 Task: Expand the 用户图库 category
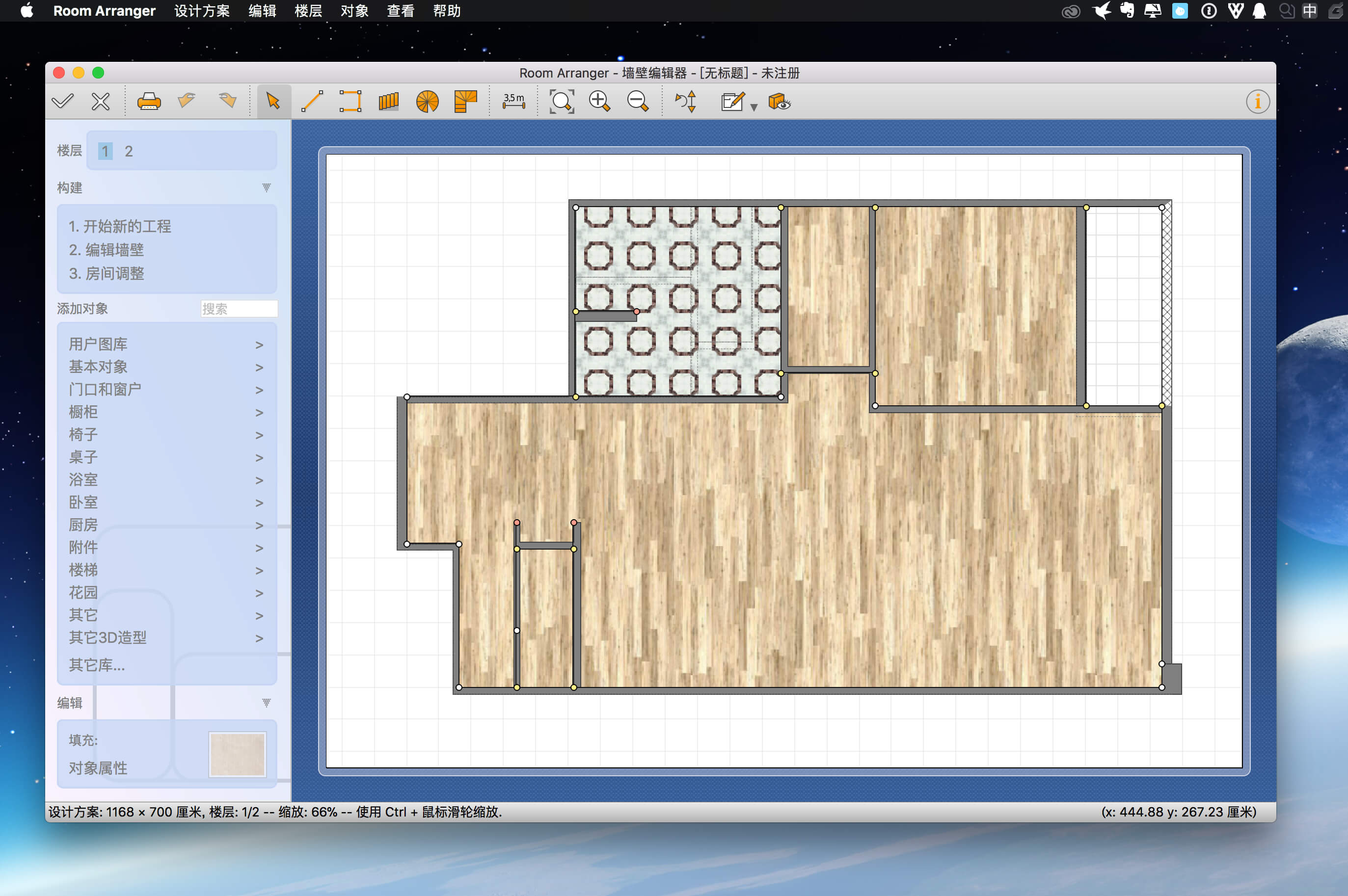166,344
